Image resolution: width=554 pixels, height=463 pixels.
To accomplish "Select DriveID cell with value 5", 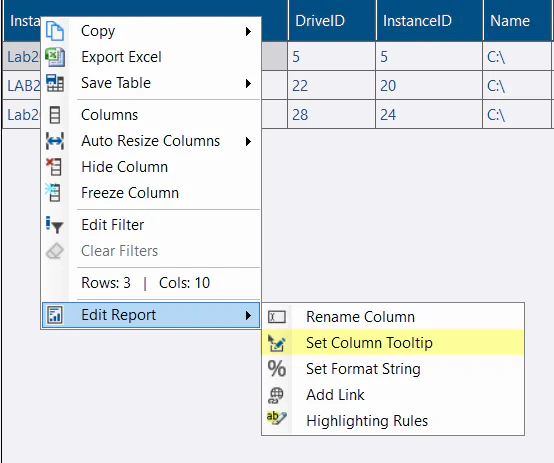I will [331, 57].
